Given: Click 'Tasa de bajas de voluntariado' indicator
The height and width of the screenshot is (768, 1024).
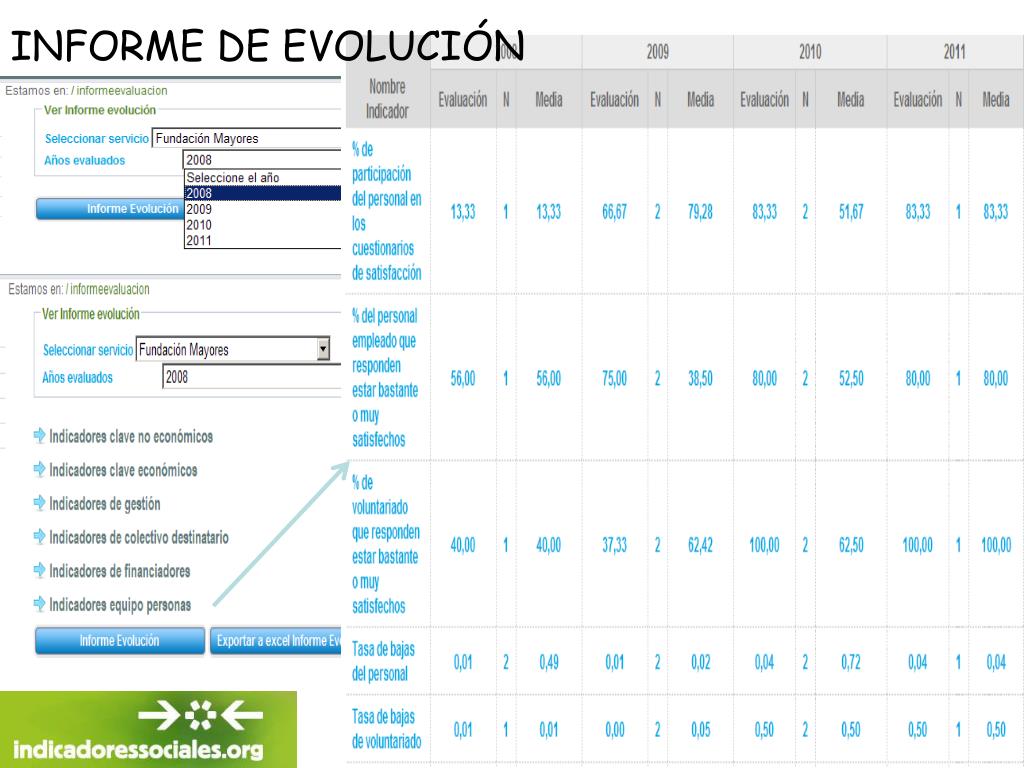Looking at the screenshot, I should pyautogui.click(x=387, y=728).
